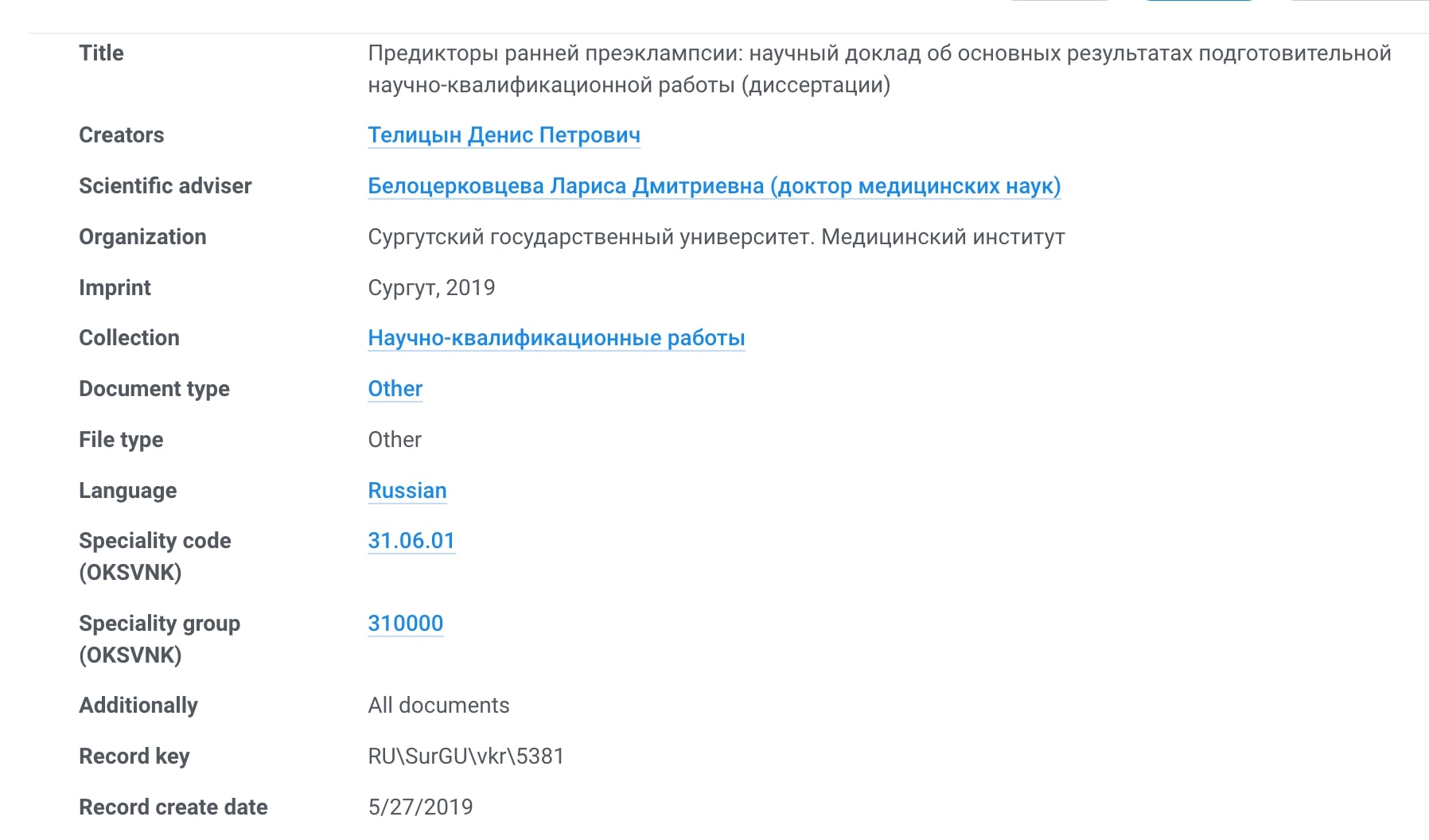The height and width of the screenshot is (840, 1429).
Task: Open scientific adviser Белоцерковцева Лариса Дмитриевна link
Action: click(x=714, y=186)
